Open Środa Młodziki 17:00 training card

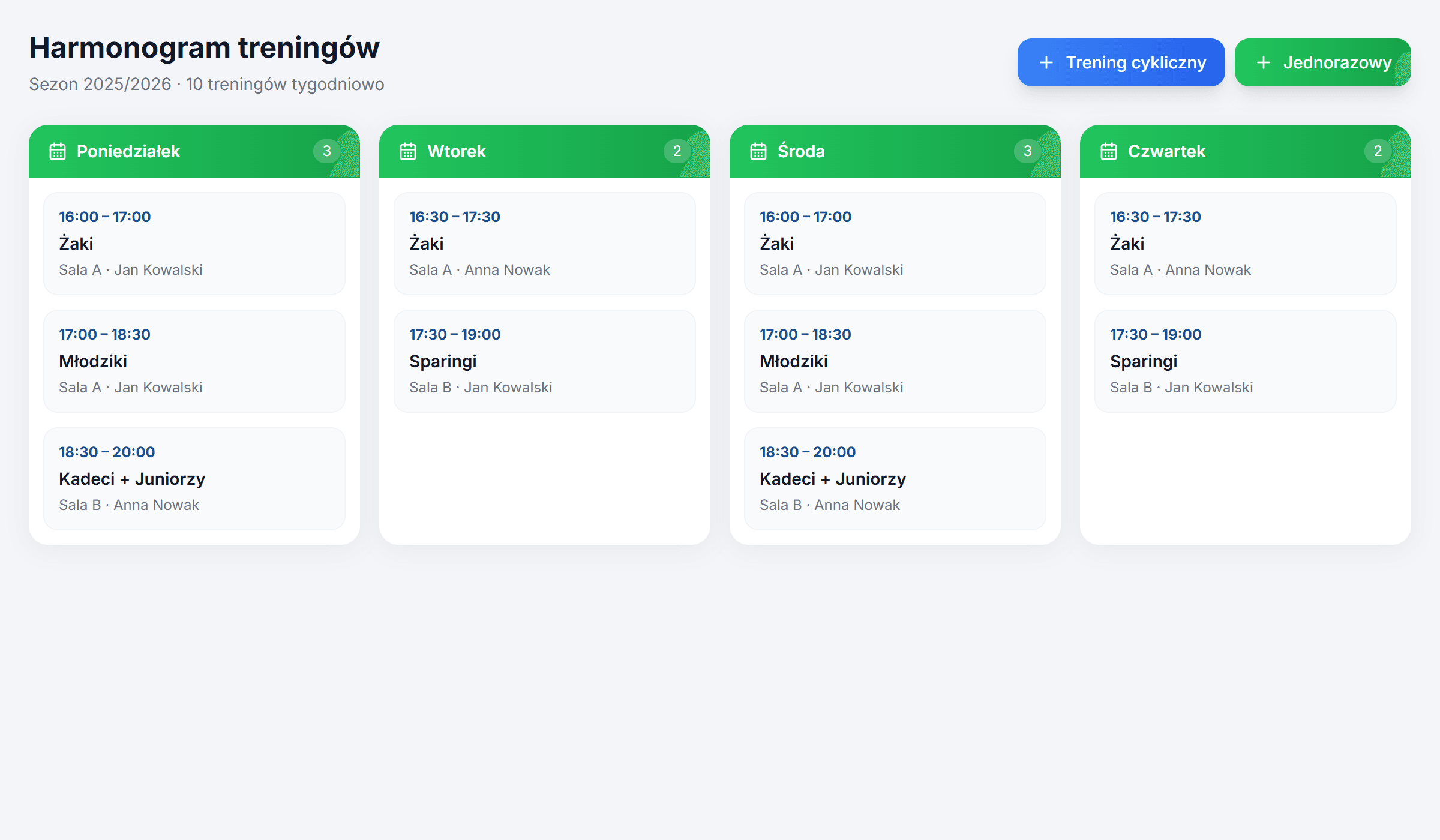895,361
